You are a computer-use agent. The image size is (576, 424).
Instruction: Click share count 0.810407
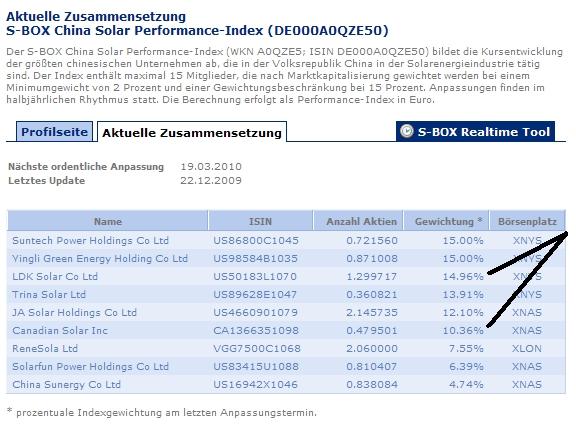372,366
